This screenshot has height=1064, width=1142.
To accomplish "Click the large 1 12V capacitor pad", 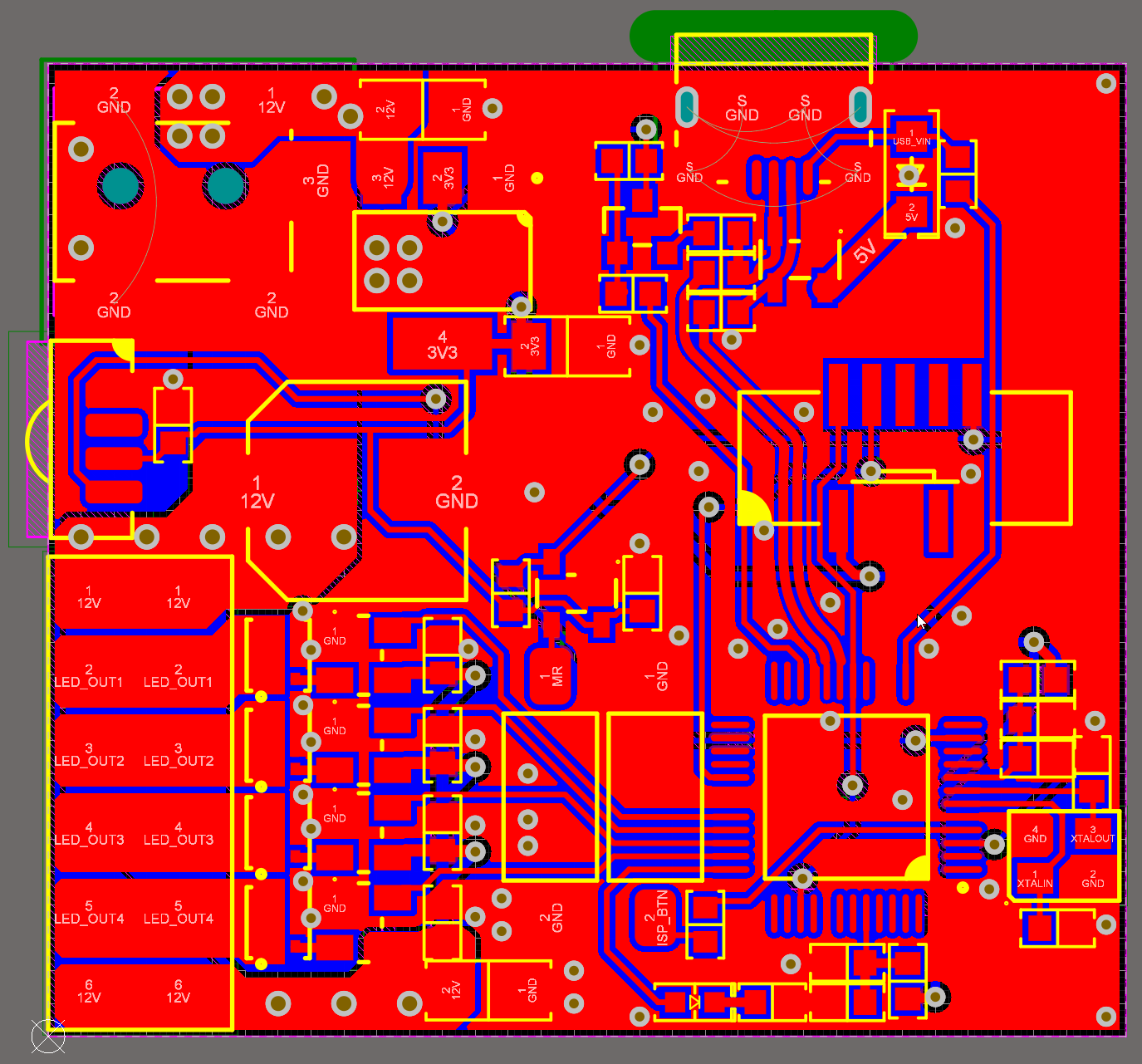I will click(257, 493).
